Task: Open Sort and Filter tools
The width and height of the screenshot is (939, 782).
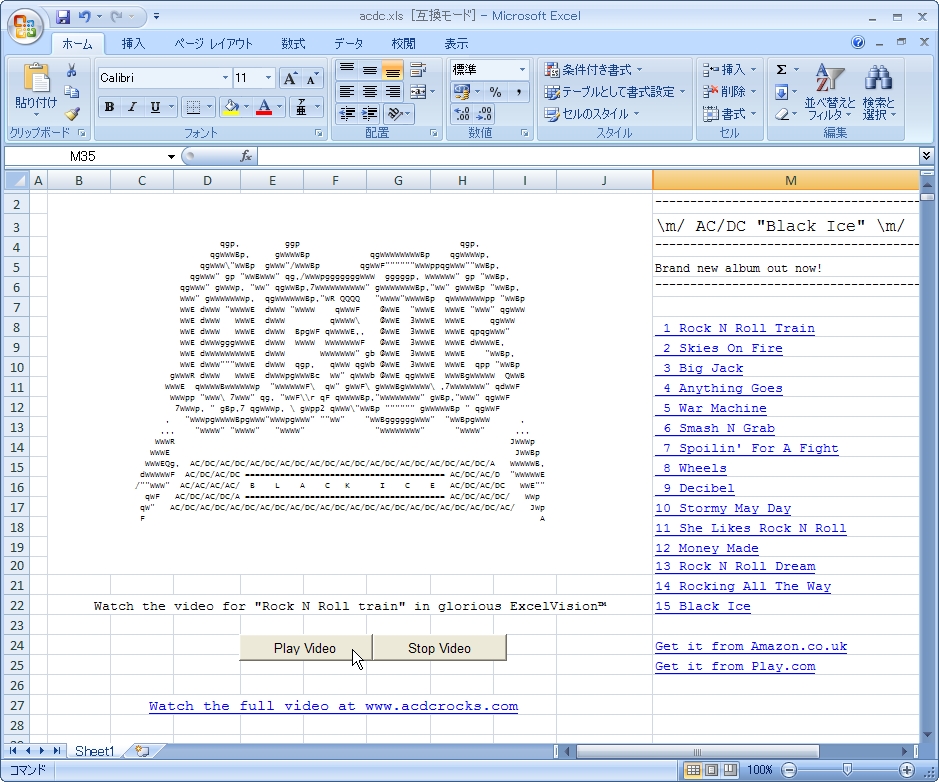Action: coord(829,91)
